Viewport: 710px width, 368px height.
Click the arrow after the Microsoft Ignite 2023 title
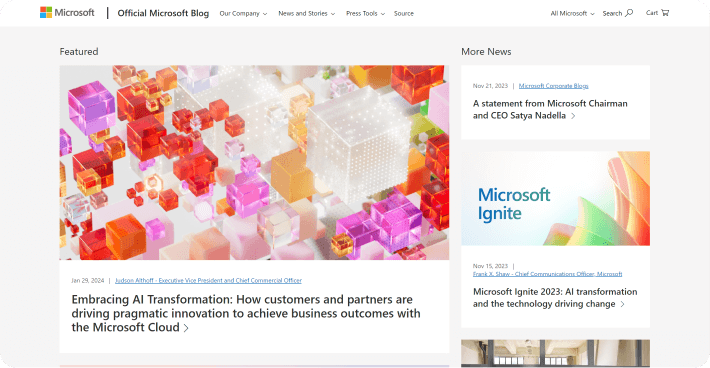[x=623, y=304]
